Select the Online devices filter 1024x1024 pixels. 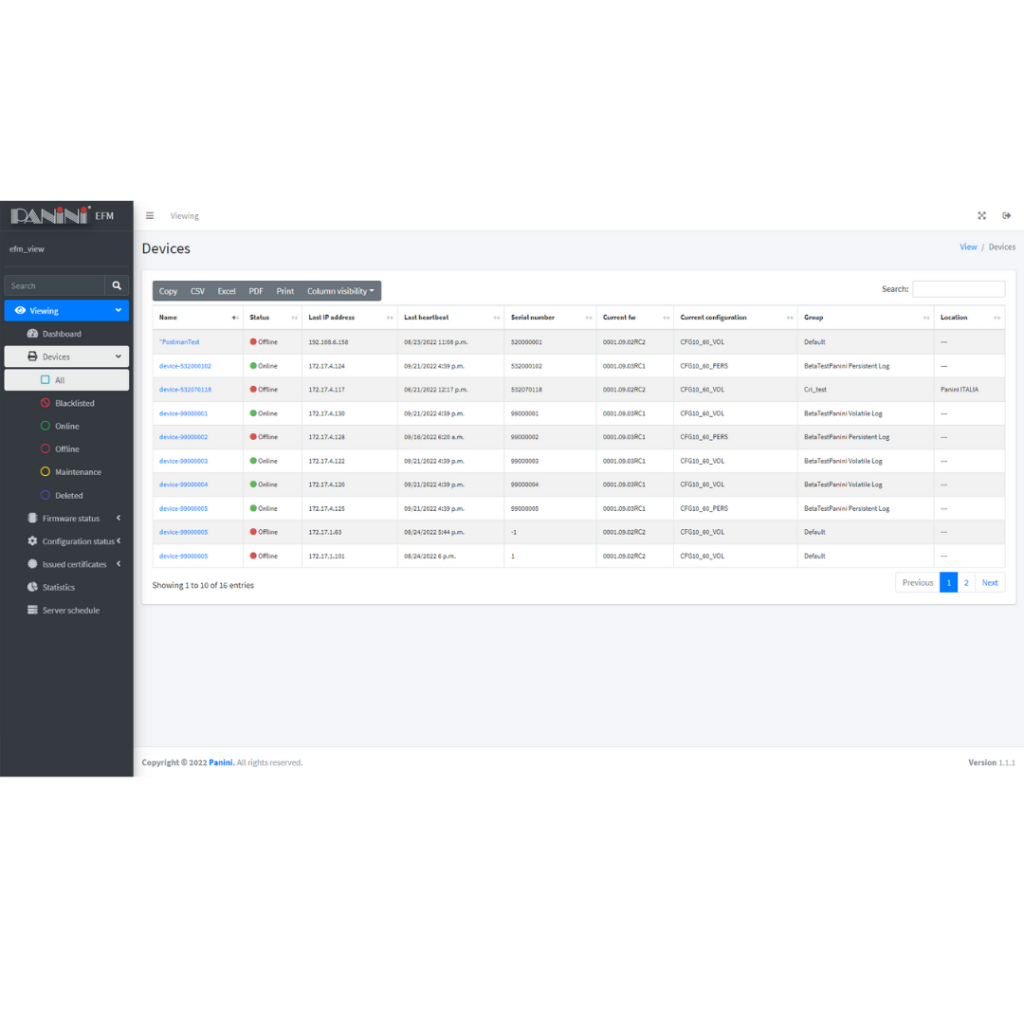[x=67, y=427]
